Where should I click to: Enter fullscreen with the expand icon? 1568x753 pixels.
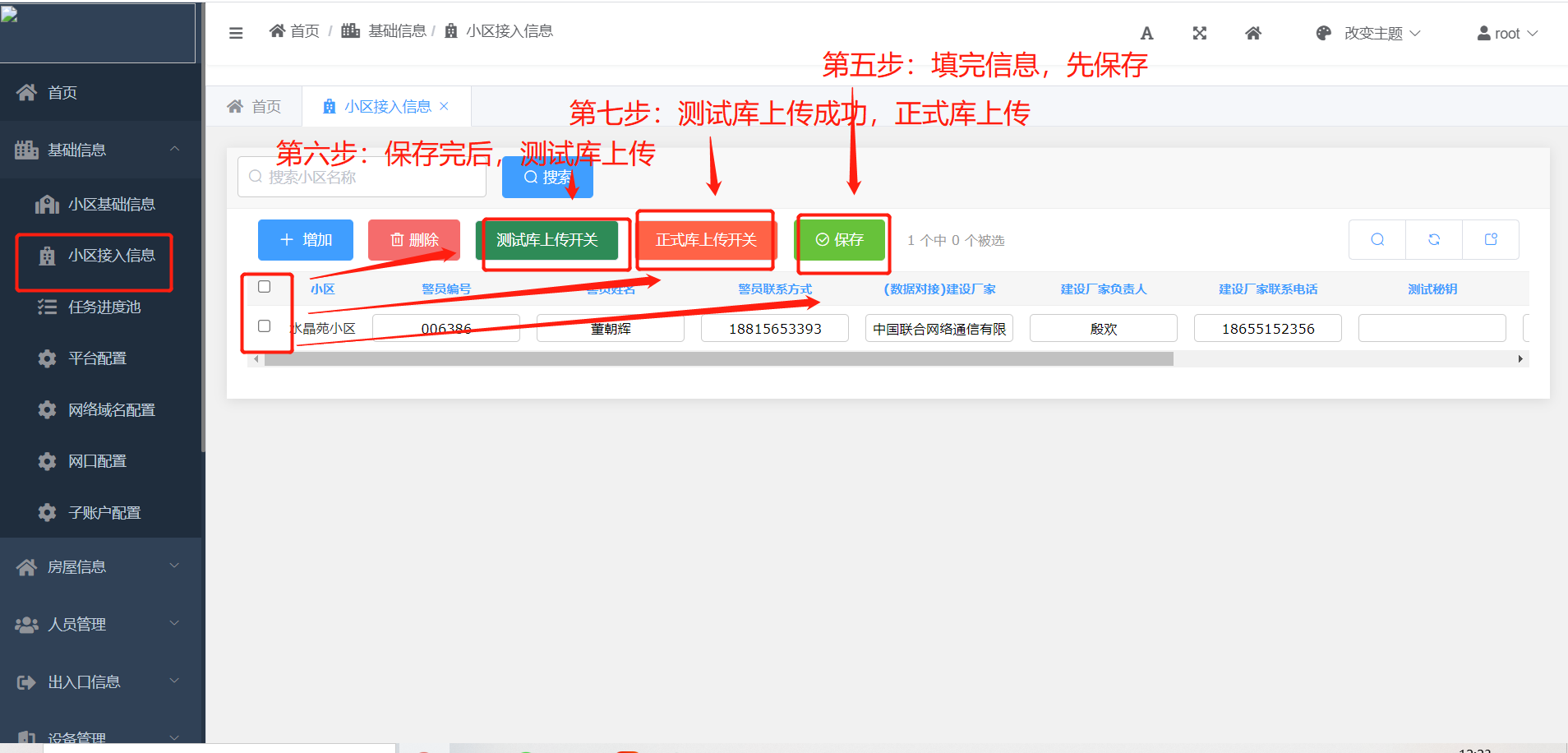1199,33
